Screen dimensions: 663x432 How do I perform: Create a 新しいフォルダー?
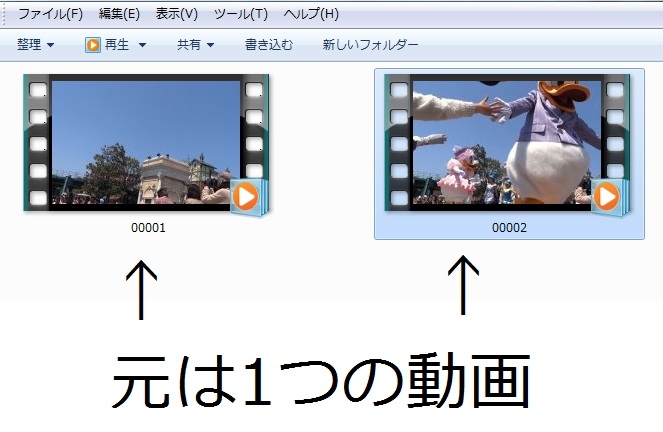tap(370, 44)
